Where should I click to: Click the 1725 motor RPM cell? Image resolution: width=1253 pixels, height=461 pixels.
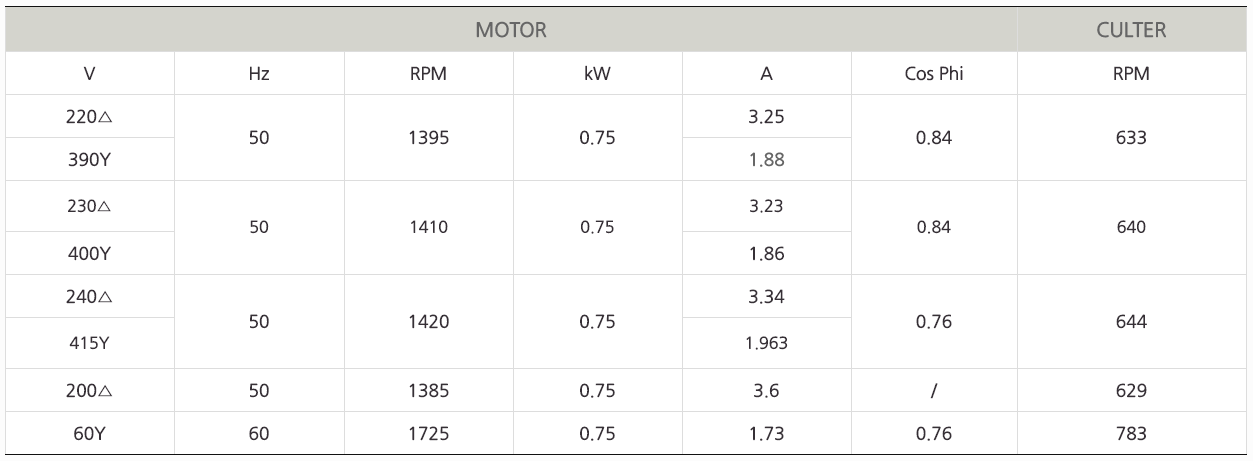[428, 434]
